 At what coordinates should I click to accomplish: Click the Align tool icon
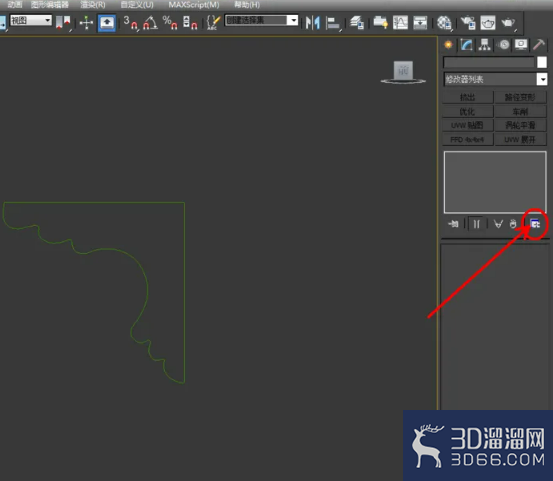pos(333,23)
